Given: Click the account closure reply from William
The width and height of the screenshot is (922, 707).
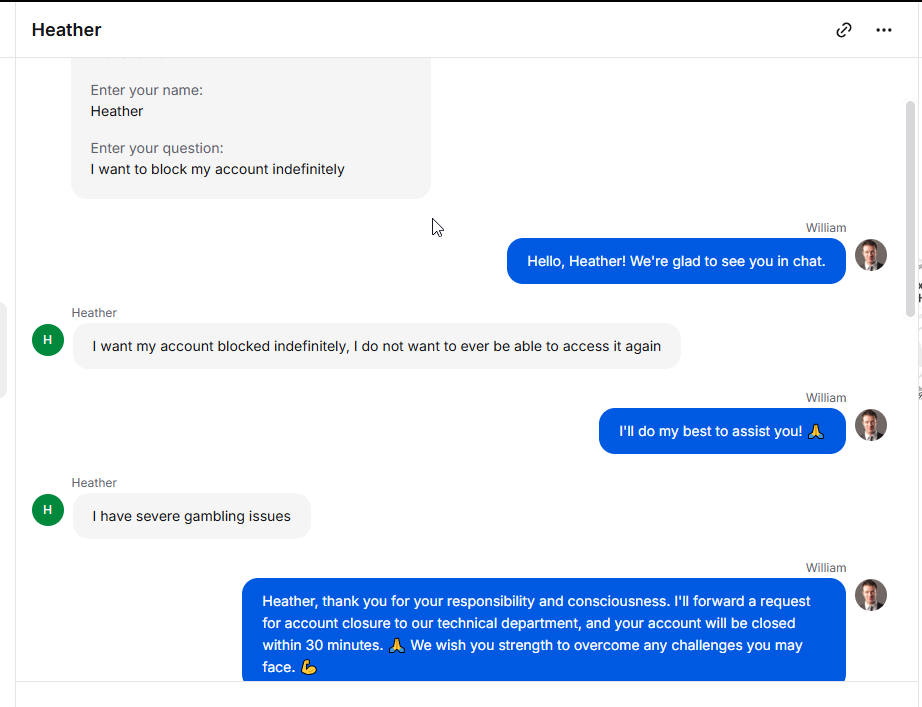Looking at the screenshot, I should coord(544,629).
